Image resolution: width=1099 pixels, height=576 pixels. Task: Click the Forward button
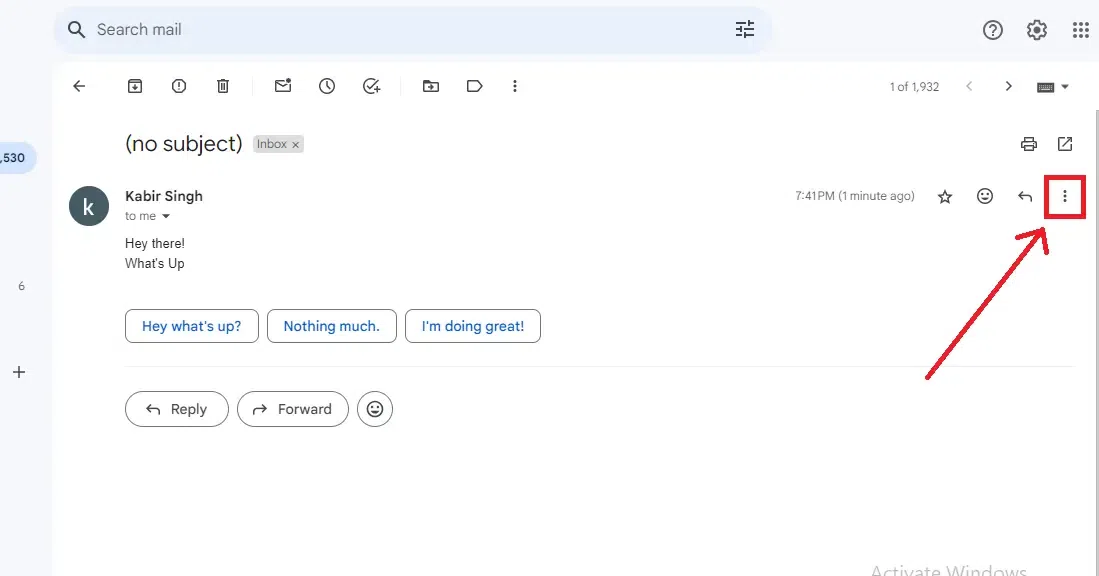click(293, 409)
